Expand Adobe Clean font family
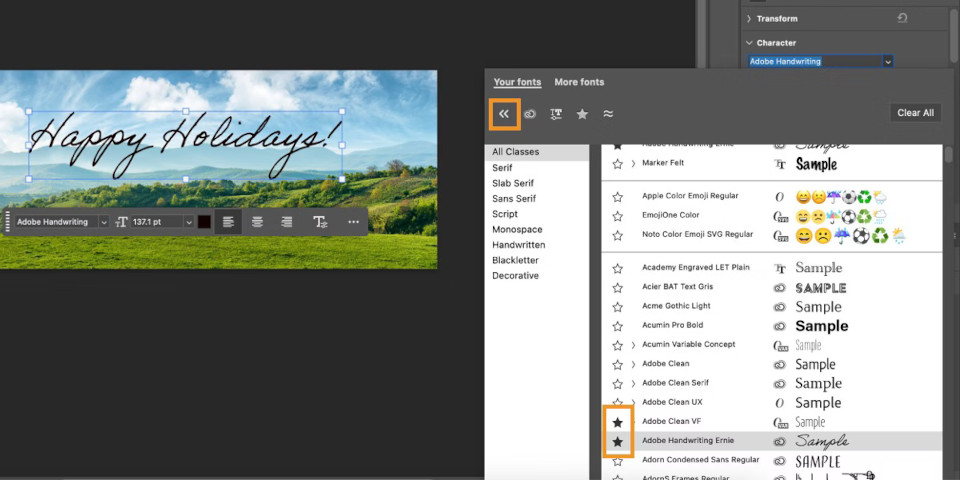 tap(633, 364)
